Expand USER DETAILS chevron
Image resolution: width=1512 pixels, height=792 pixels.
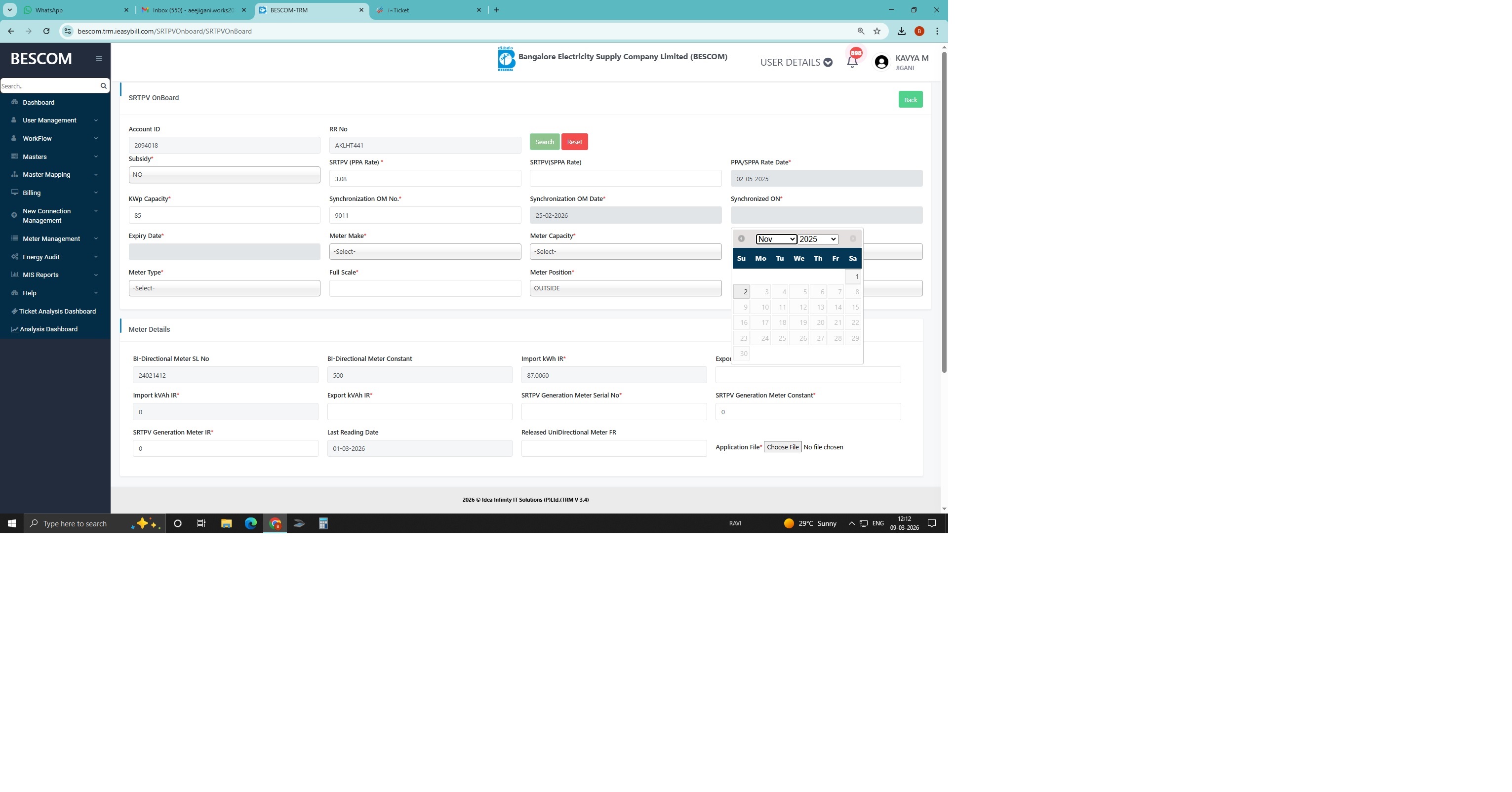point(828,62)
